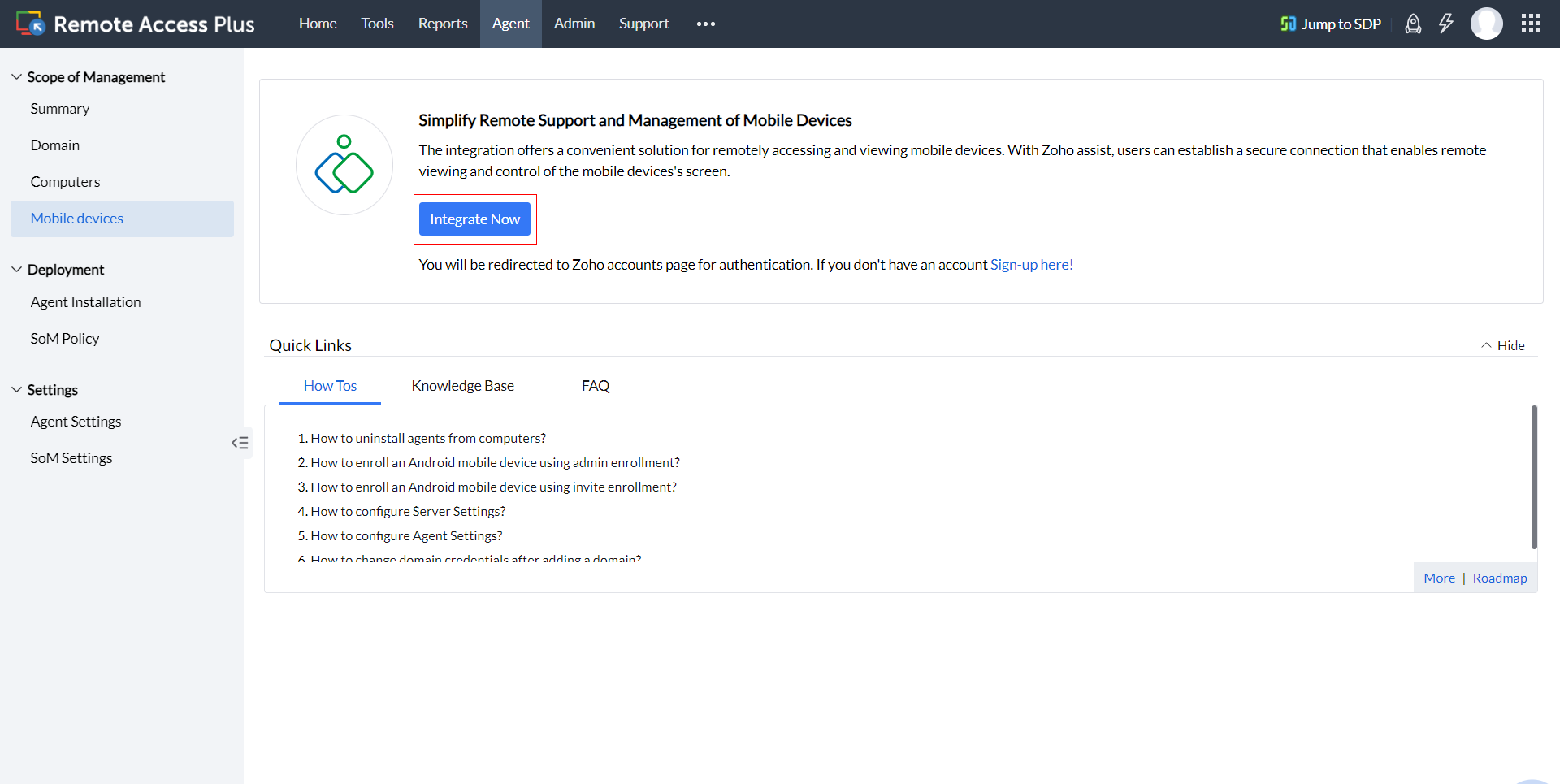Click the lightning bolt icon
This screenshot has height=784, width=1560.
point(1445,24)
